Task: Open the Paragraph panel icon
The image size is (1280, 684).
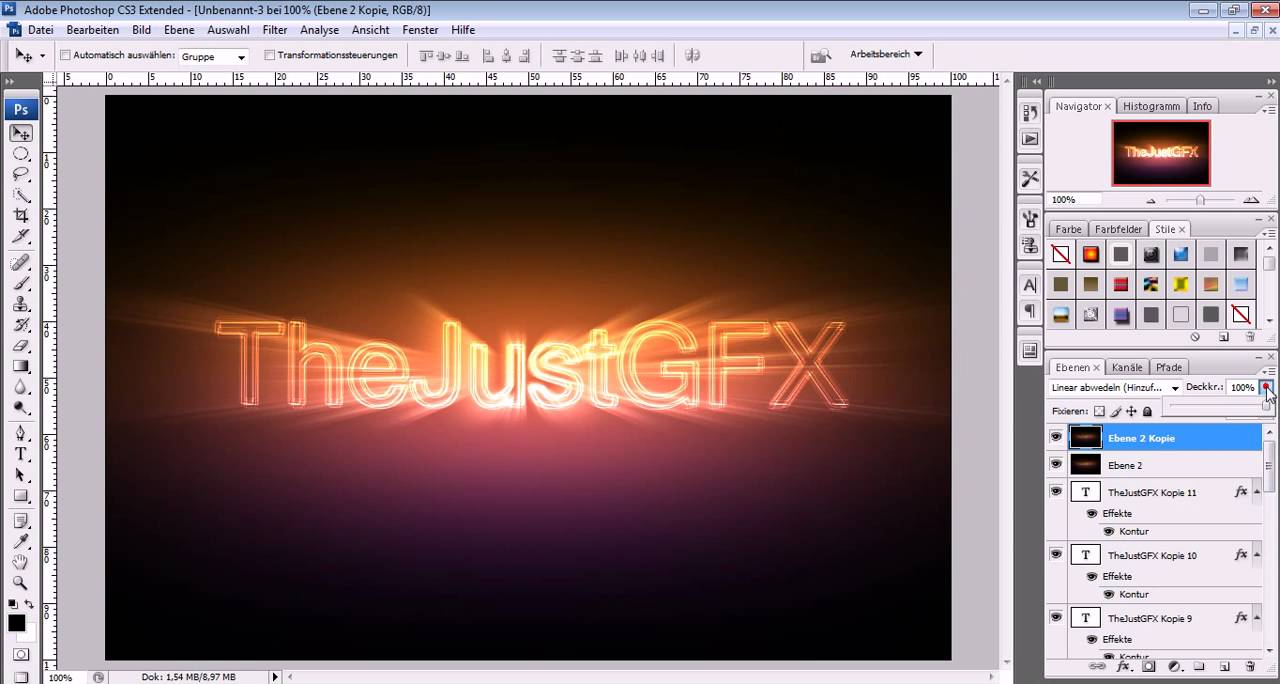Action: (1030, 312)
